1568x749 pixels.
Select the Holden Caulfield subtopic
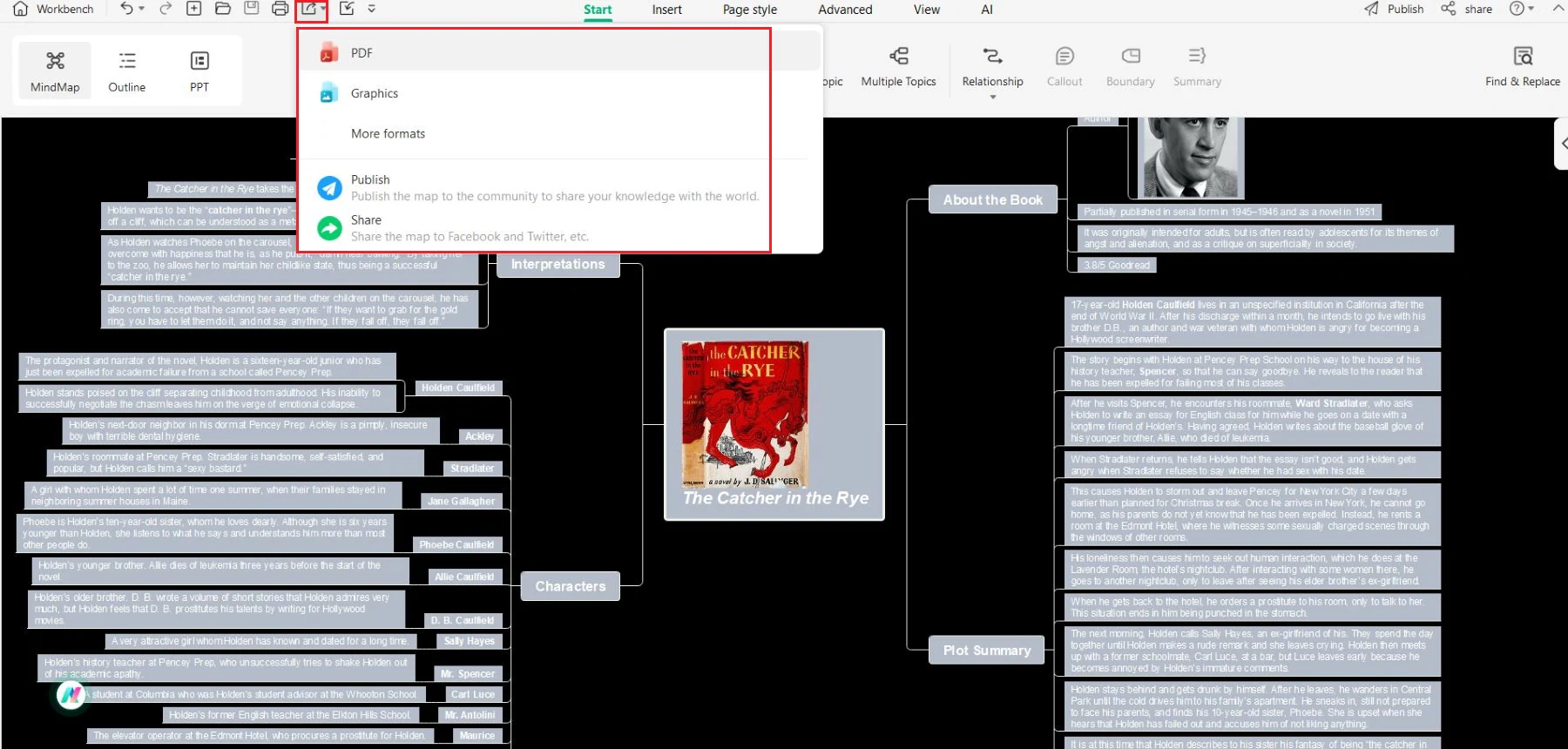(458, 388)
